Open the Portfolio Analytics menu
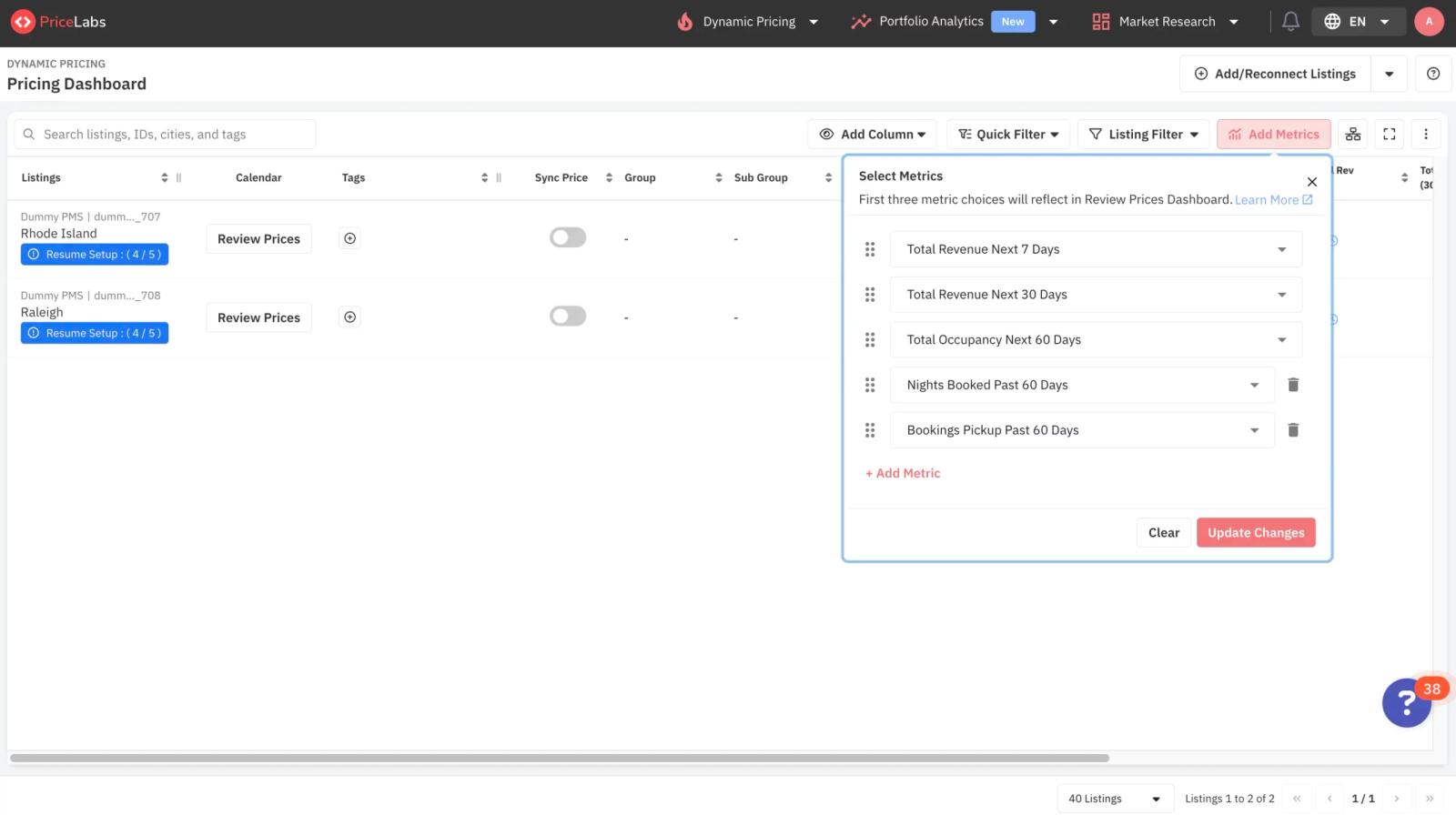This screenshot has width=1456, height=815. 955,22
